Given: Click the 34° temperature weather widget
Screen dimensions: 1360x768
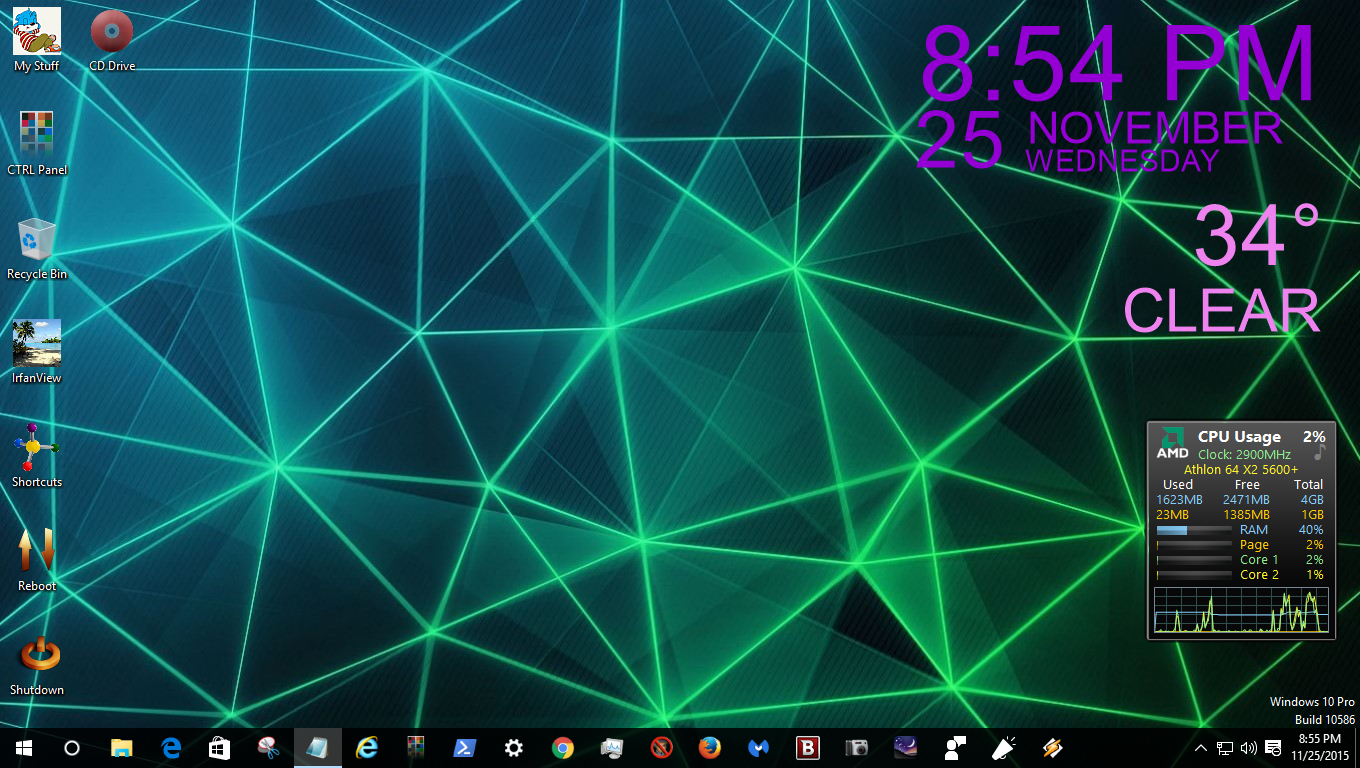Looking at the screenshot, I should click(1257, 236).
